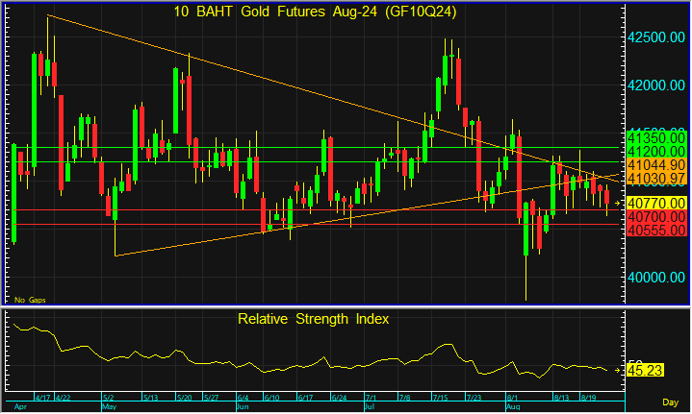
Task: Select the RSI value label 45.23
Action: click(647, 370)
